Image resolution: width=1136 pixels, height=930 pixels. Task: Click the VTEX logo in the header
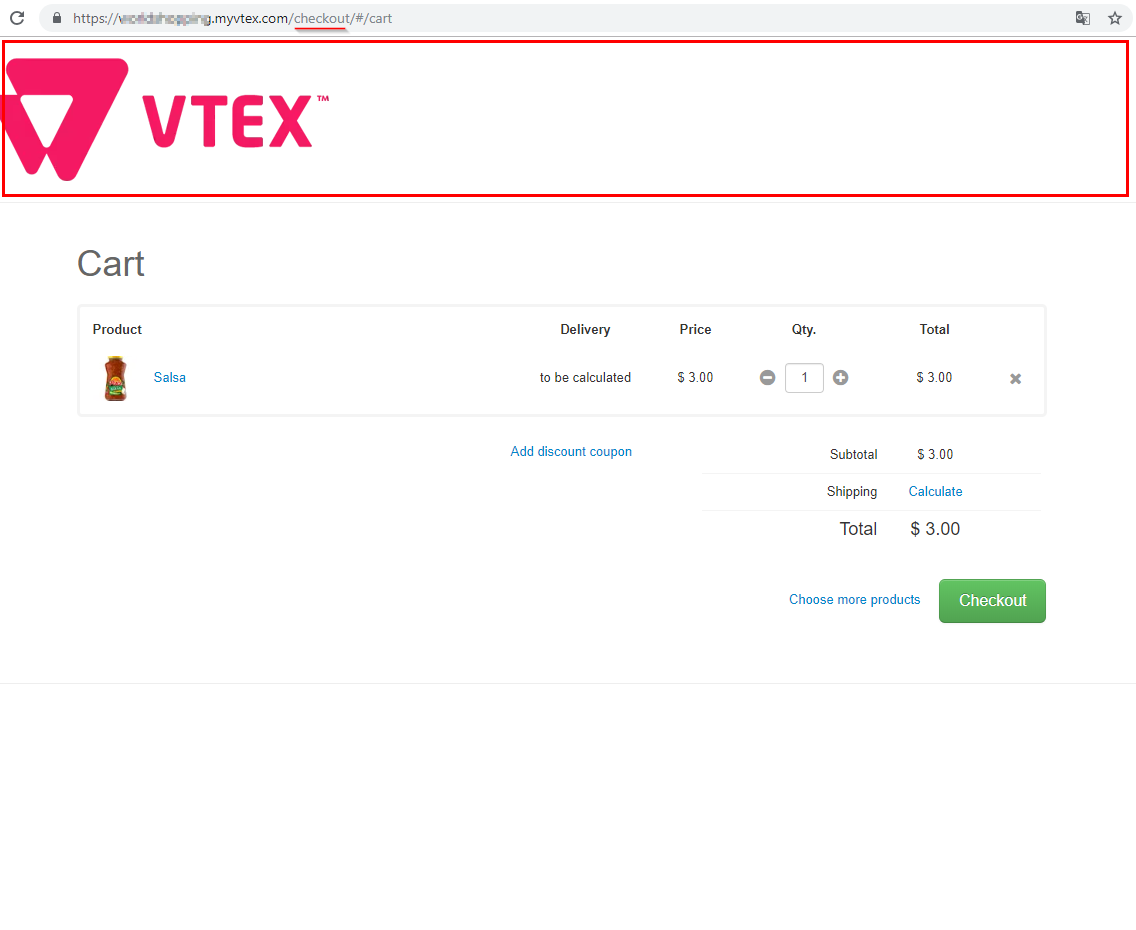[x=166, y=119]
